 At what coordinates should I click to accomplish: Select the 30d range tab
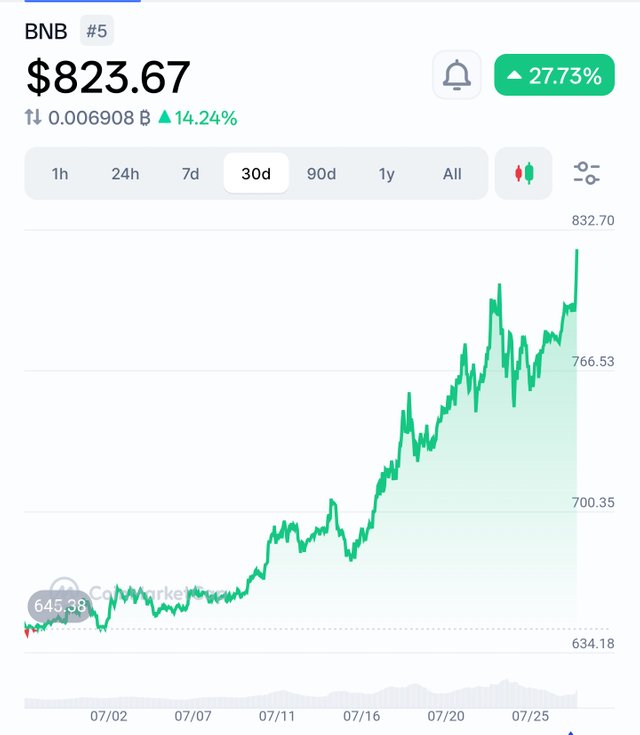256,174
